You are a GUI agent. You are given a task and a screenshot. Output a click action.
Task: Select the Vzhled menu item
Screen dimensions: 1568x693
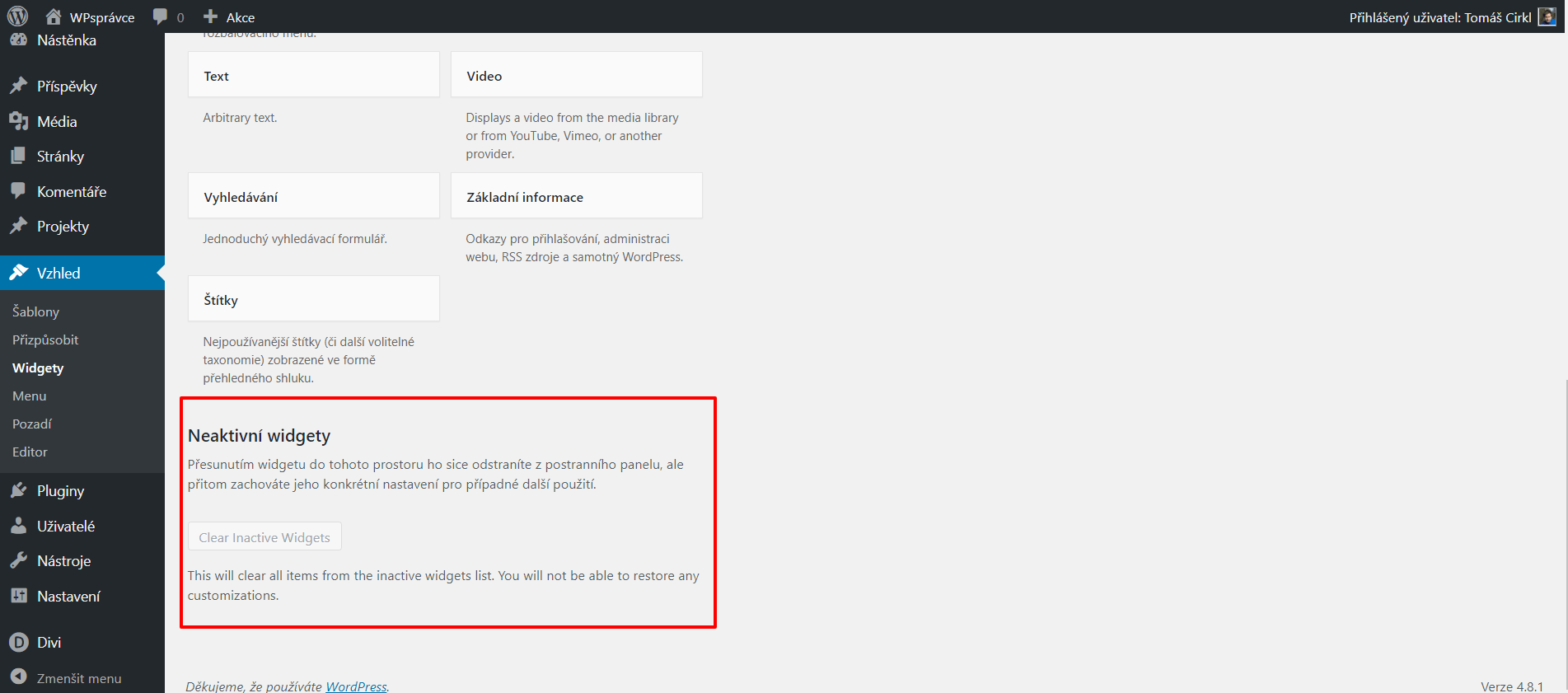(82, 273)
